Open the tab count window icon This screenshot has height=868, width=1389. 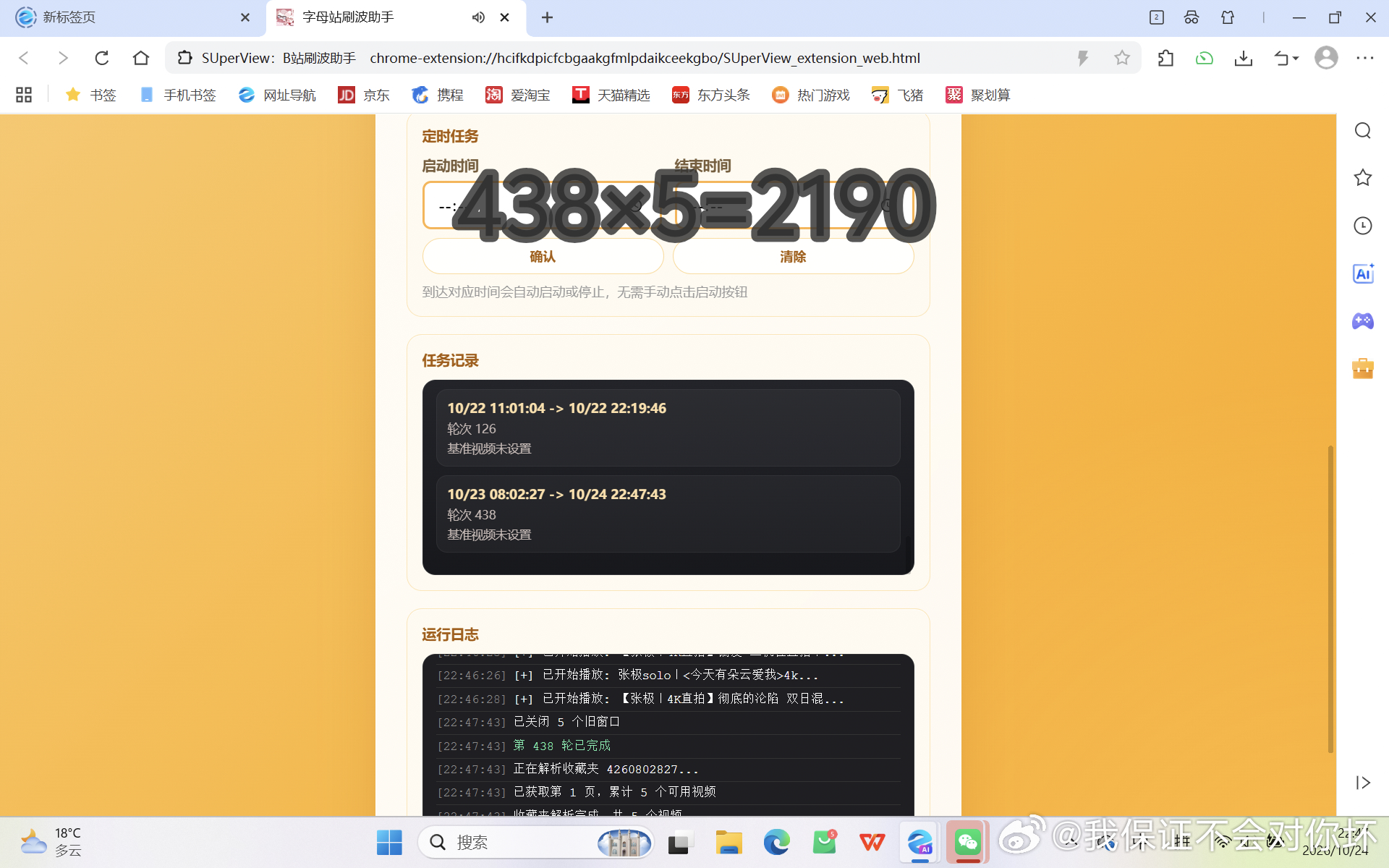pos(1157,17)
